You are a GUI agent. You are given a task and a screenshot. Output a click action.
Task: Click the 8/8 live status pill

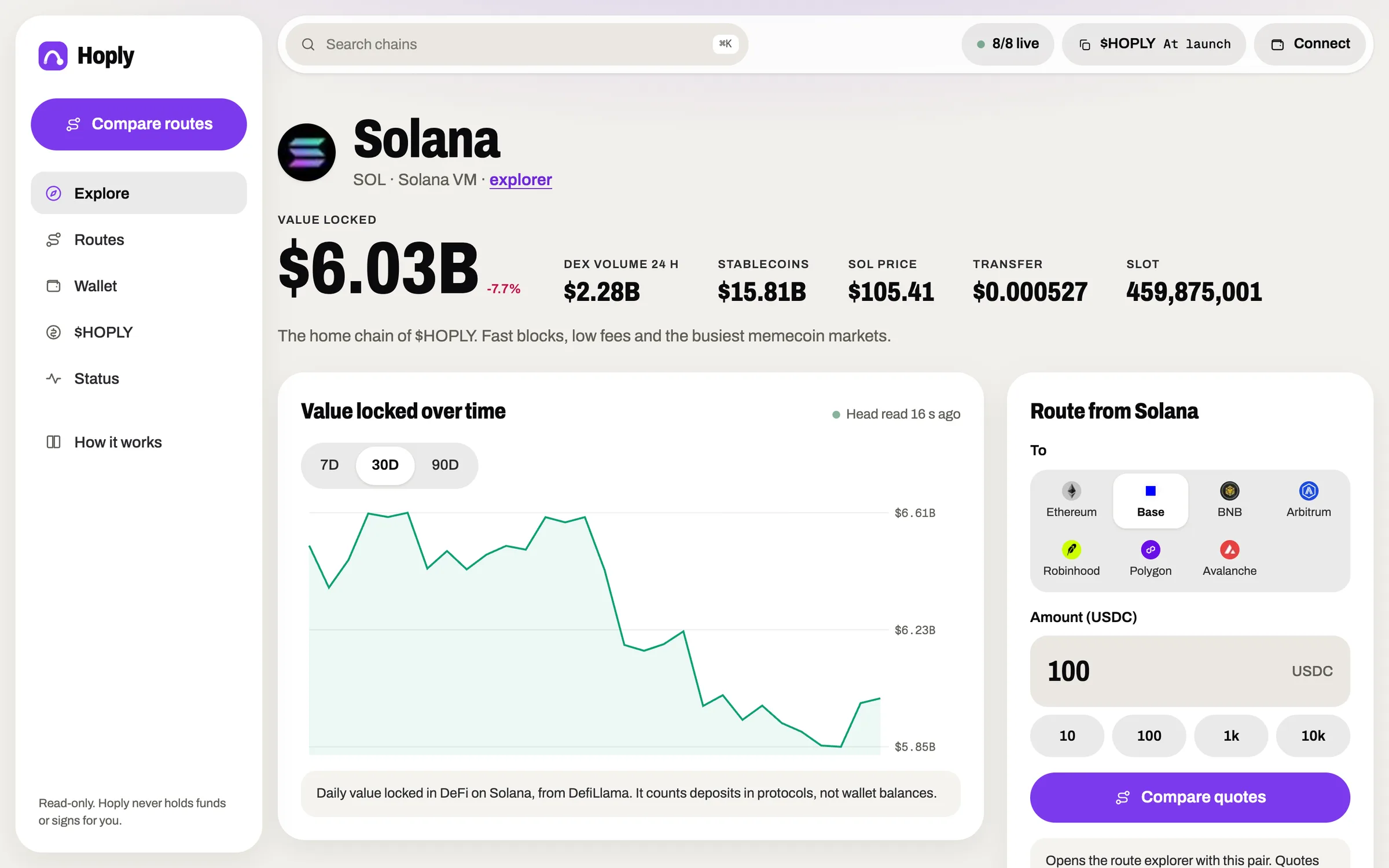pyautogui.click(x=1008, y=45)
